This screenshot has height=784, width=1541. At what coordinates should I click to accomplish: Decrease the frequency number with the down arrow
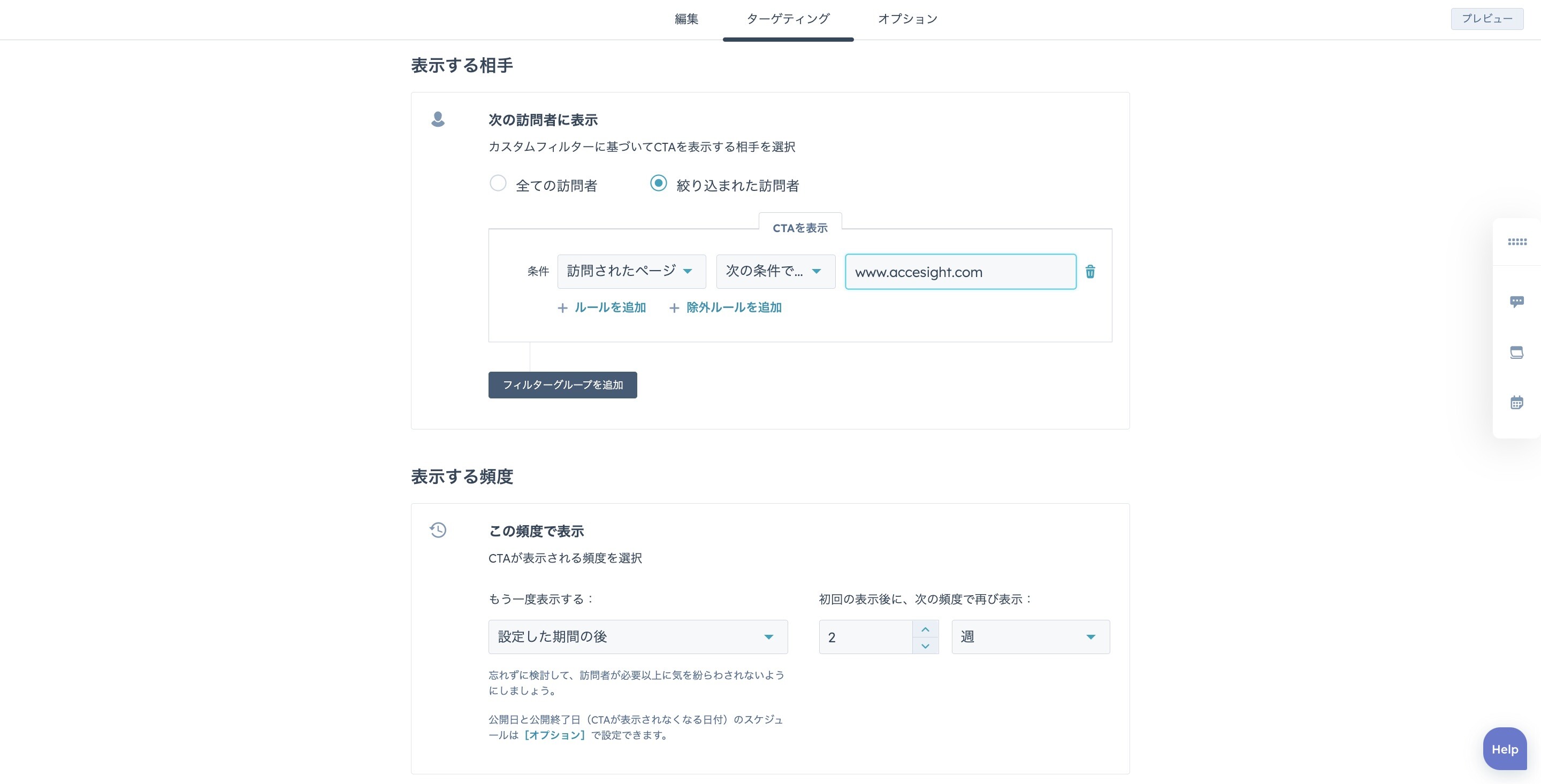[x=926, y=646]
